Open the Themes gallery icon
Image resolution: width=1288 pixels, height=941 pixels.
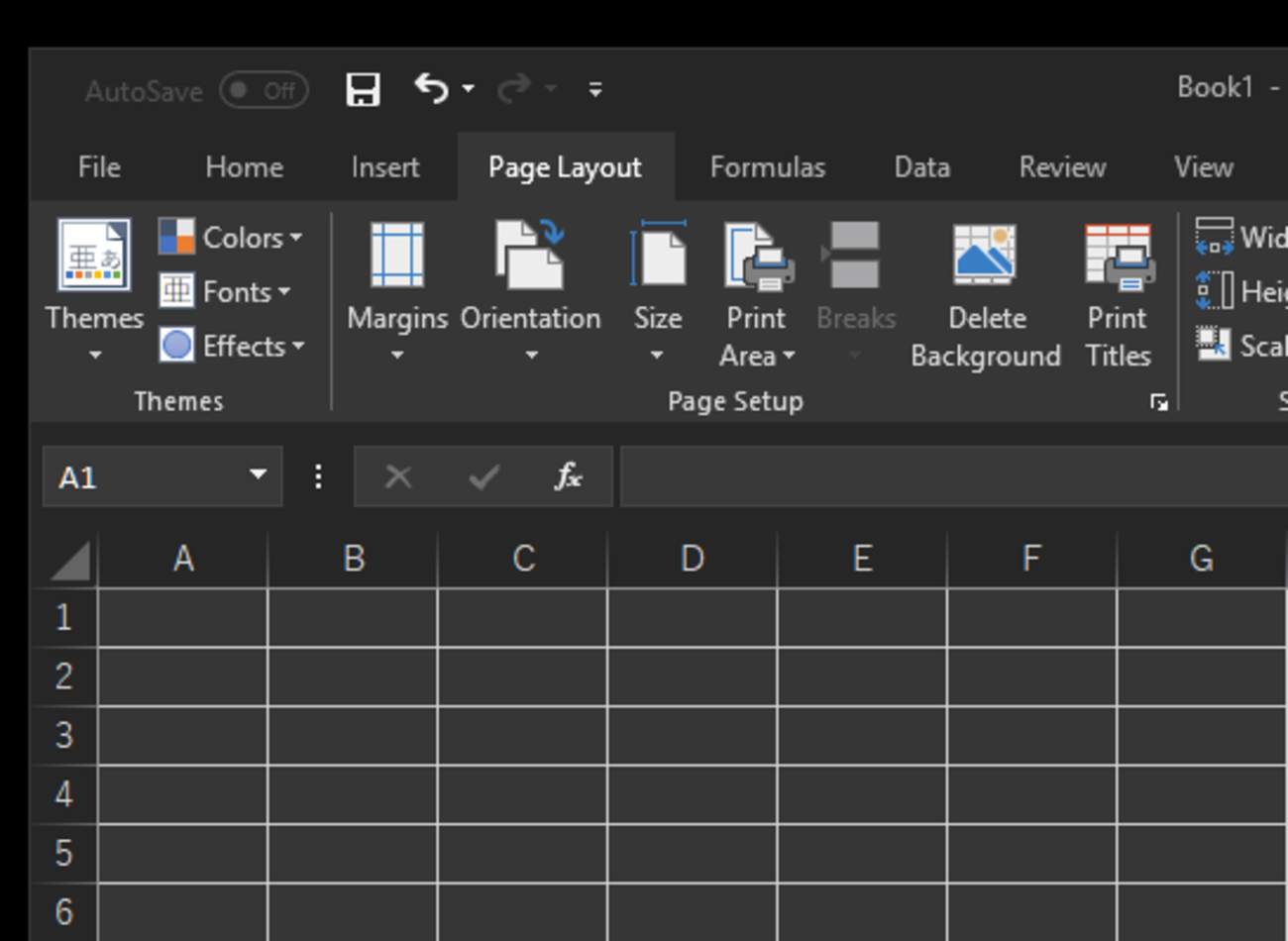coord(93,256)
